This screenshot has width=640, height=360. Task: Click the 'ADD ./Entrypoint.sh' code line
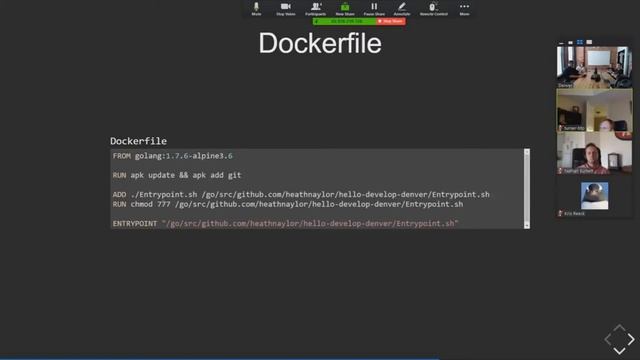tap(301, 195)
